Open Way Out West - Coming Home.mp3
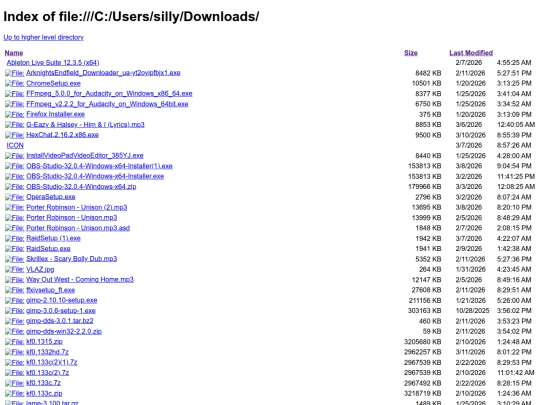The image size is (540, 405). [x=80, y=279]
